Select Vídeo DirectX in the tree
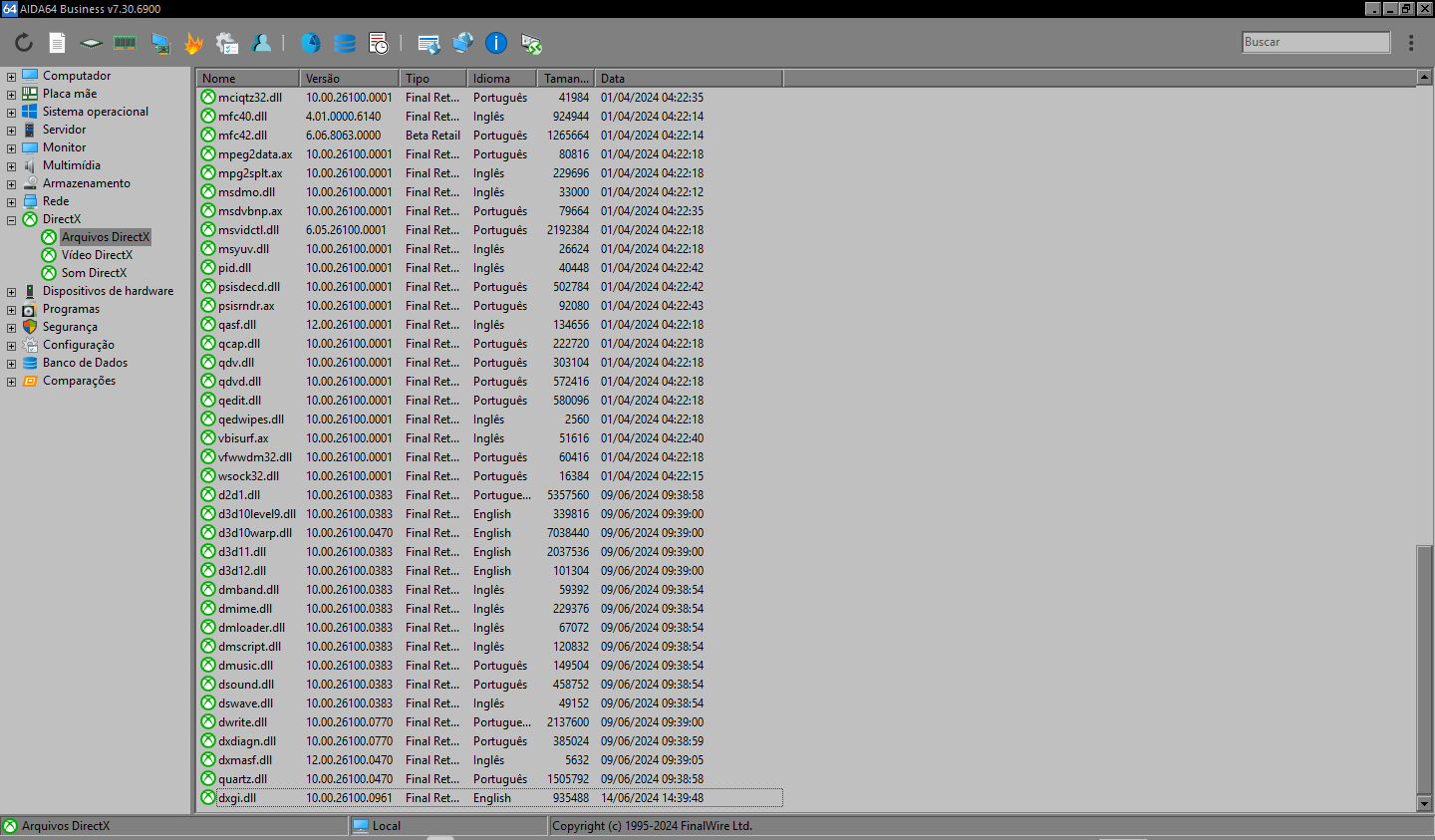The image size is (1435, 840). pyautogui.click(x=97, y=255)
